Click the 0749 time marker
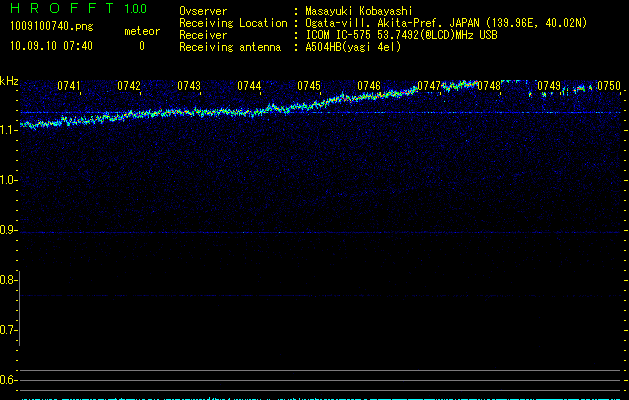629x400 pixels. pos(549,86)
